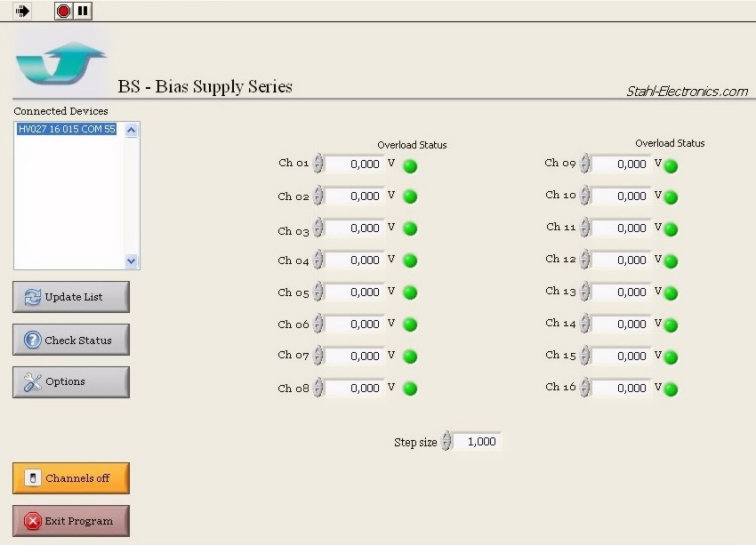This screenshot has width=756, height=546.
Task: Open the Options dialog
Action: point(71,382)
